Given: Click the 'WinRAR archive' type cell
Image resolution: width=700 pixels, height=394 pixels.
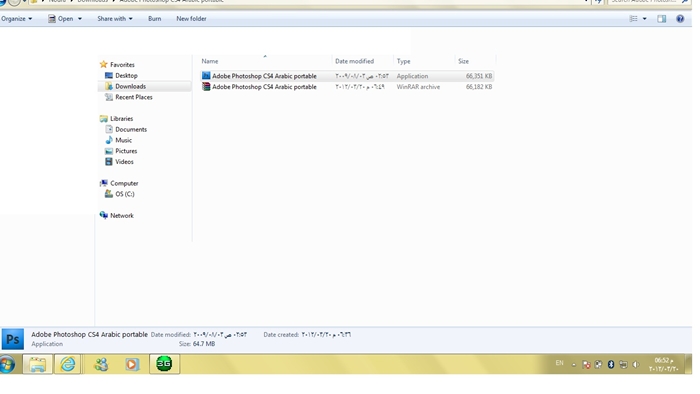Looking at the screenshot, I should point(418,87).
